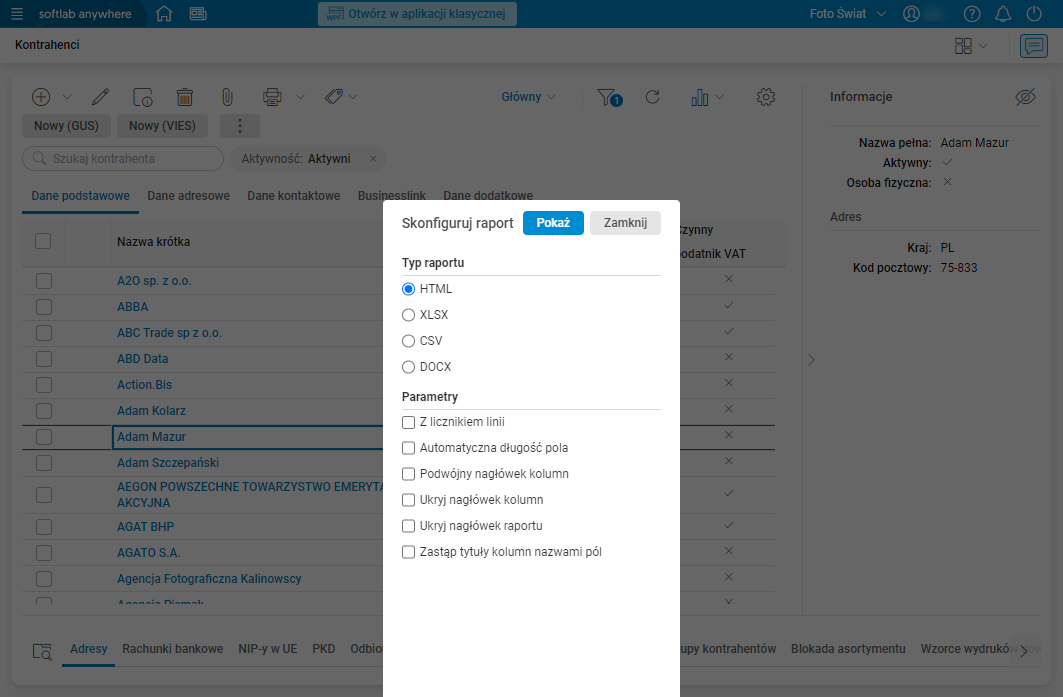The width and height of the screenshot is (1063, 697).
Task: Choose the DOCX report type
Action: coord(408,367)
